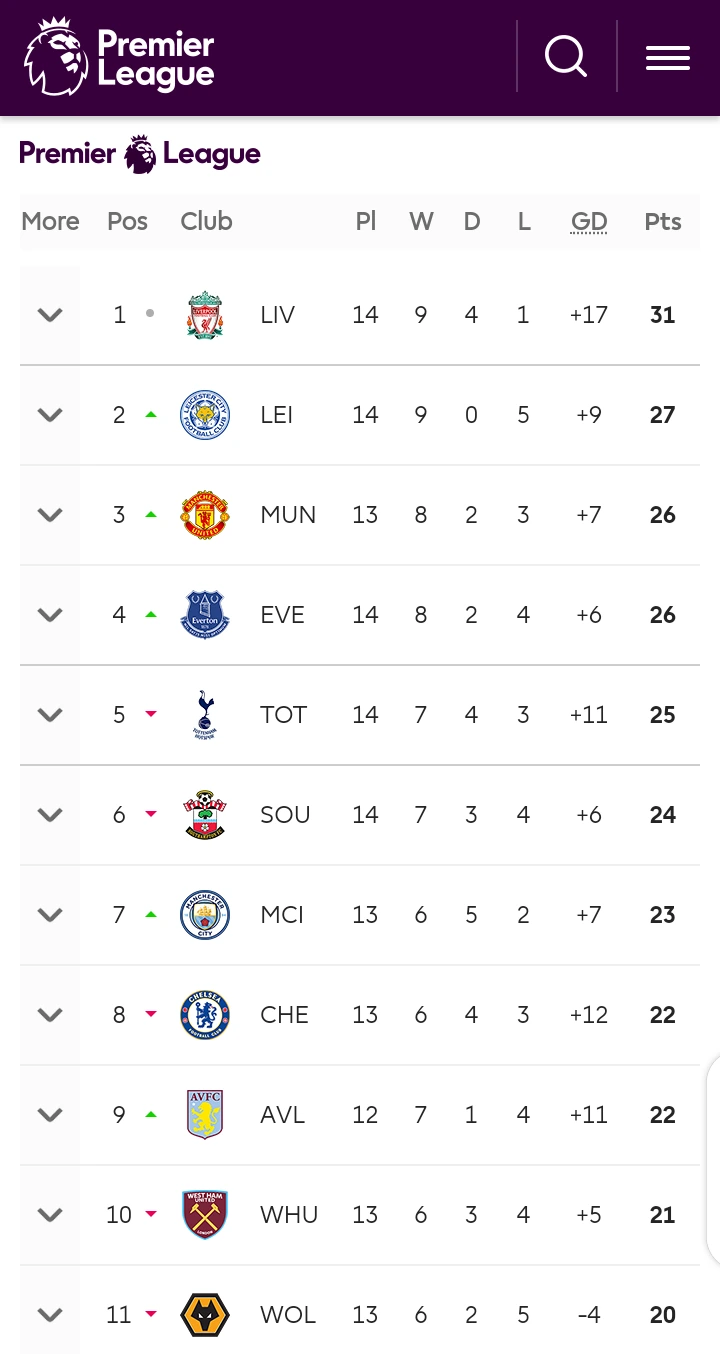Open the hamburger menu
The width and height of the screenshot is (720, 1354).
(x=667, y=58)
